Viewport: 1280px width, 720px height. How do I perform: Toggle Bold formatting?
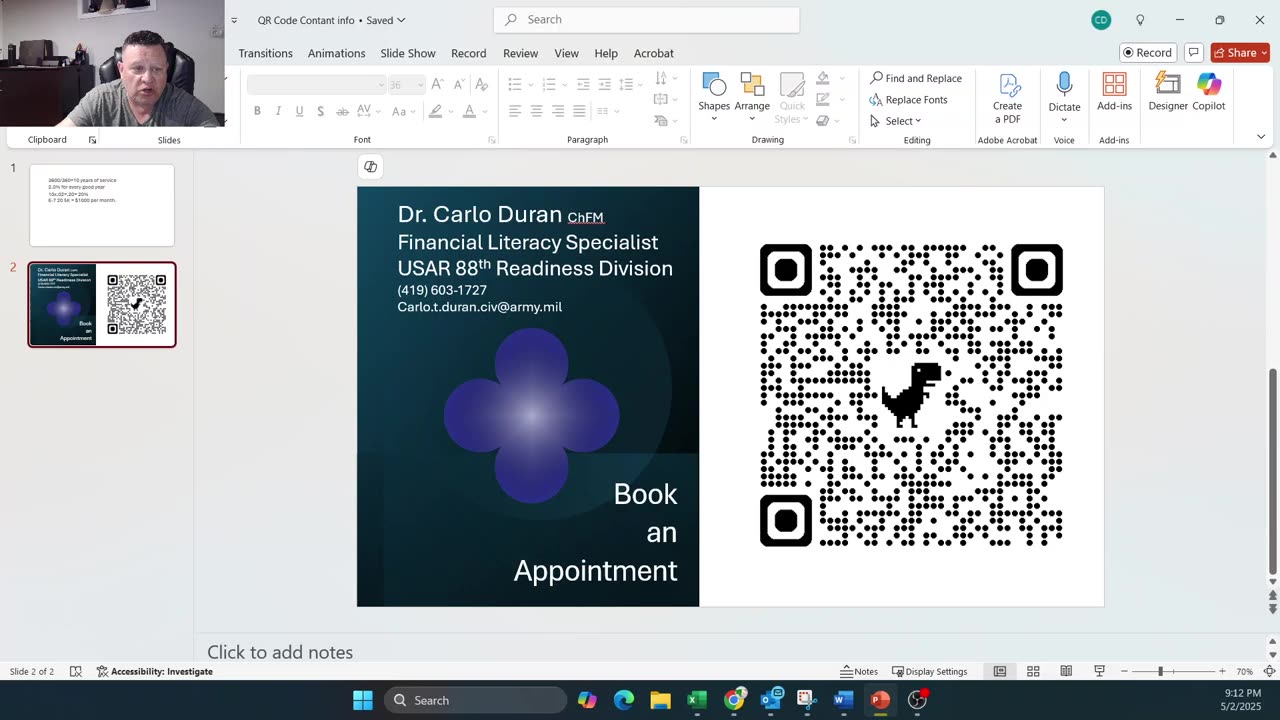coord(257,111)
